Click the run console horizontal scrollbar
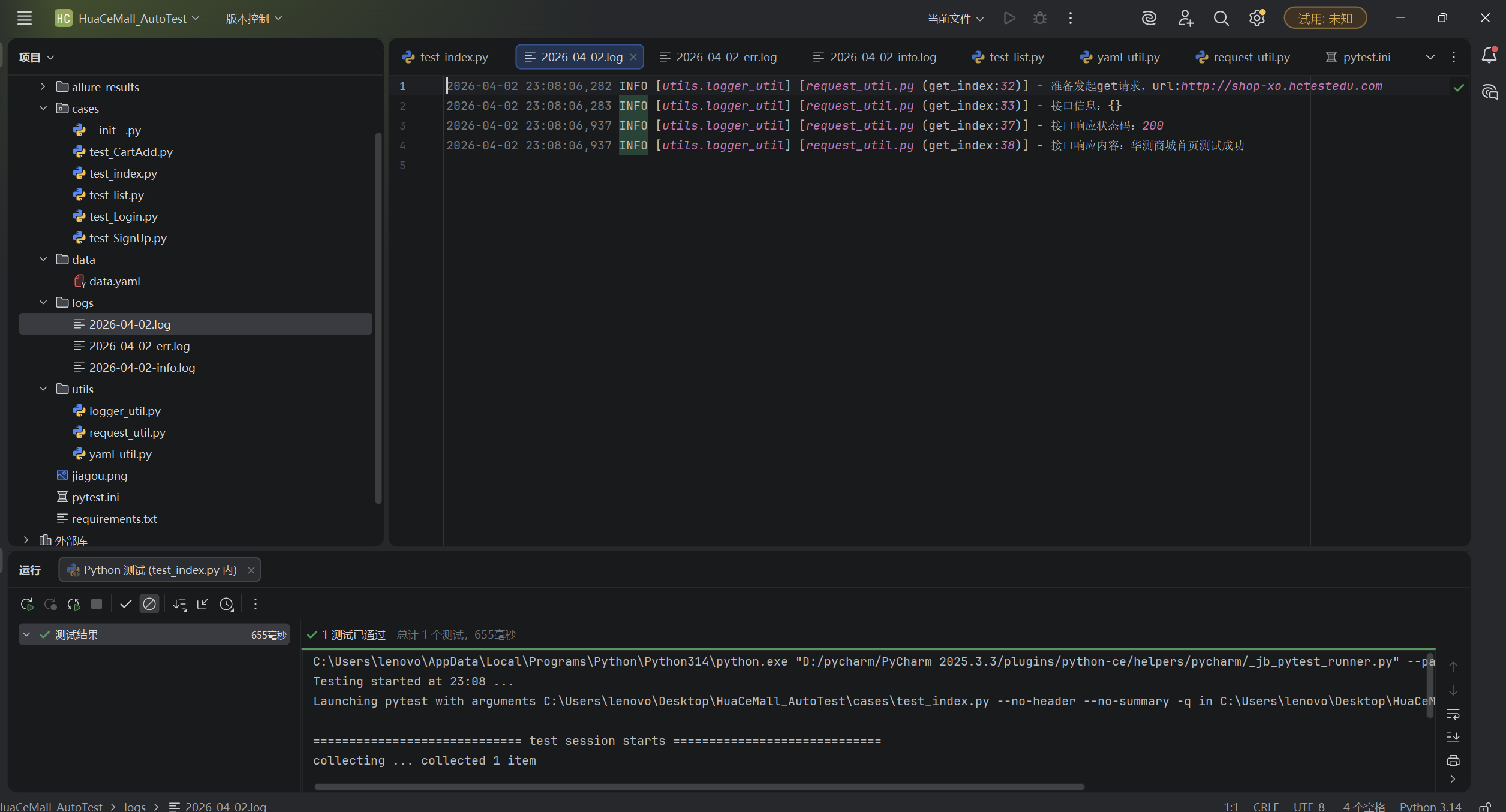This screenshot has height=812, width=1506. click(x=699, y=787)
